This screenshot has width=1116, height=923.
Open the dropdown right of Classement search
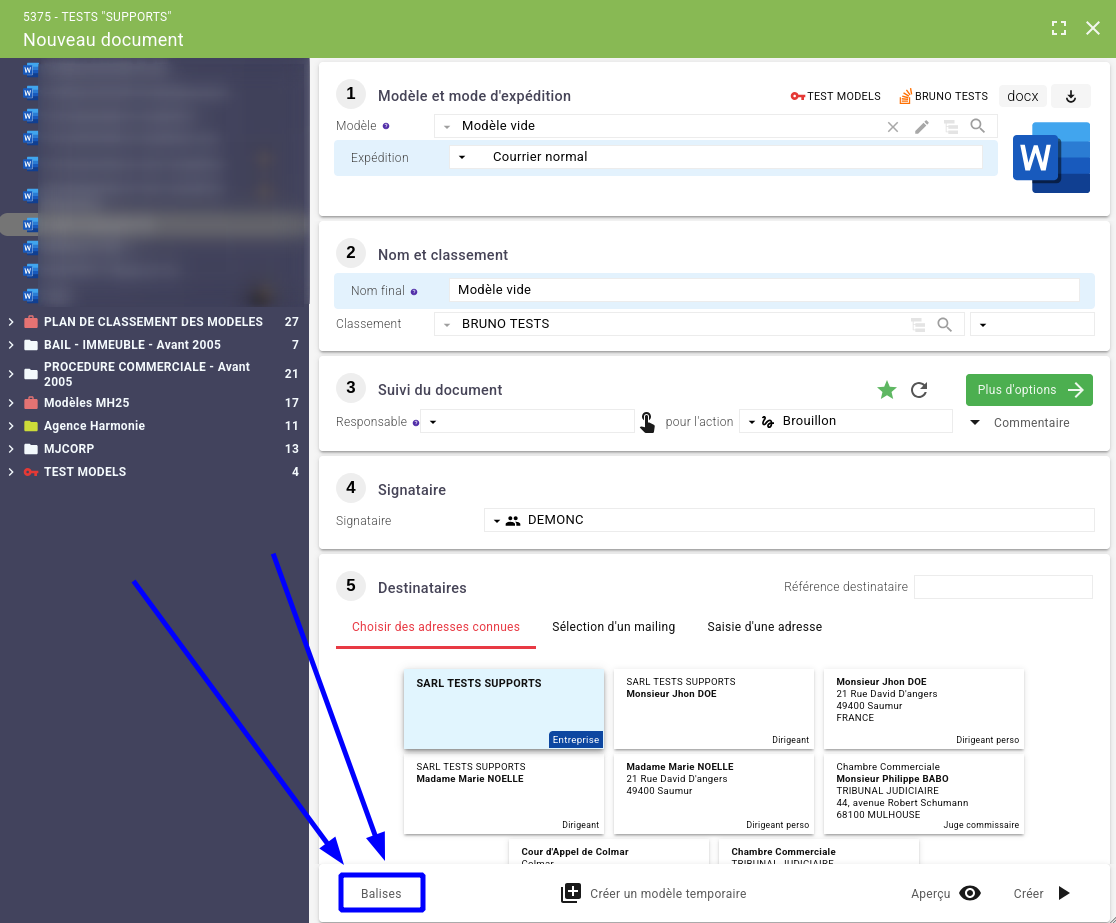(x=1032, y=325)
